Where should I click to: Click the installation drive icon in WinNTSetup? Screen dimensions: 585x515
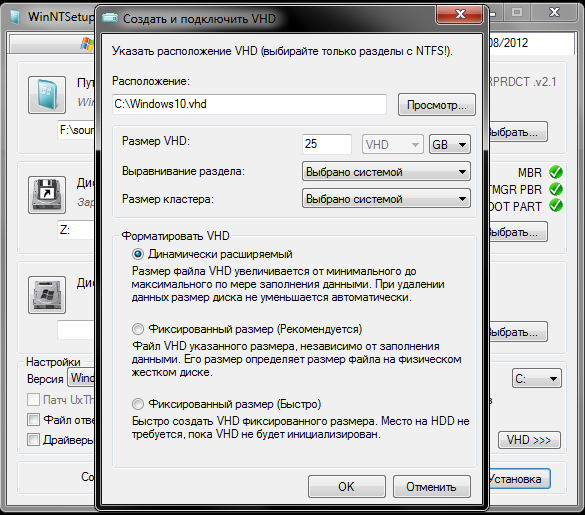[x=47, y=295]
